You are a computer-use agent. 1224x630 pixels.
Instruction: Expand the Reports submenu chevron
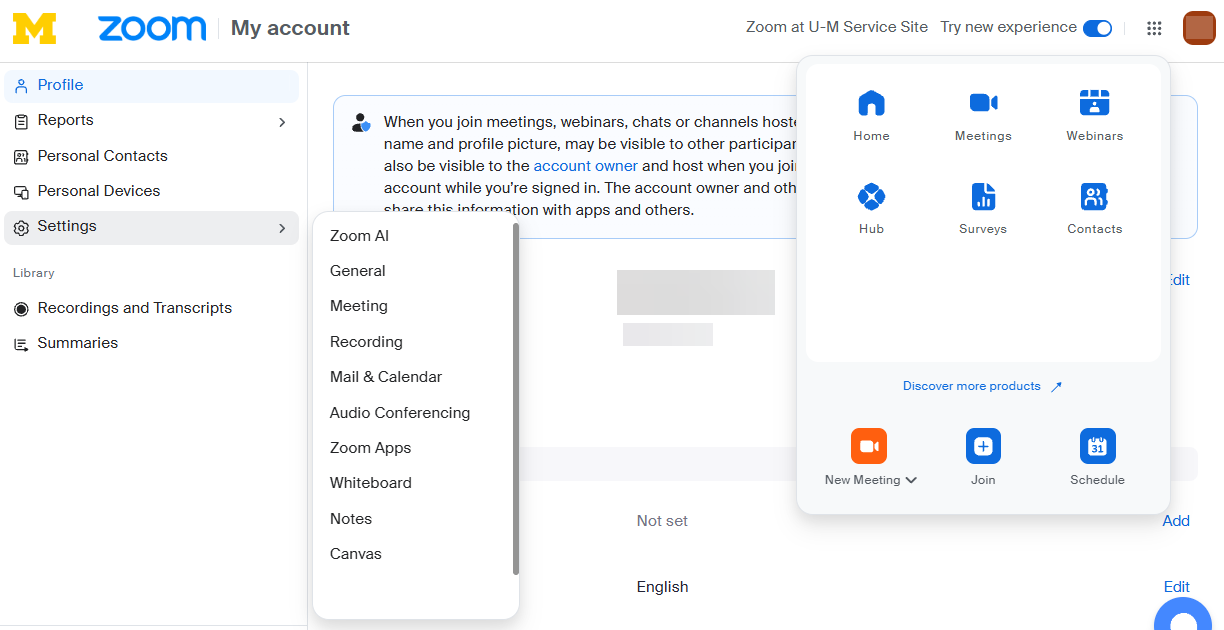(x=282, y=122)
